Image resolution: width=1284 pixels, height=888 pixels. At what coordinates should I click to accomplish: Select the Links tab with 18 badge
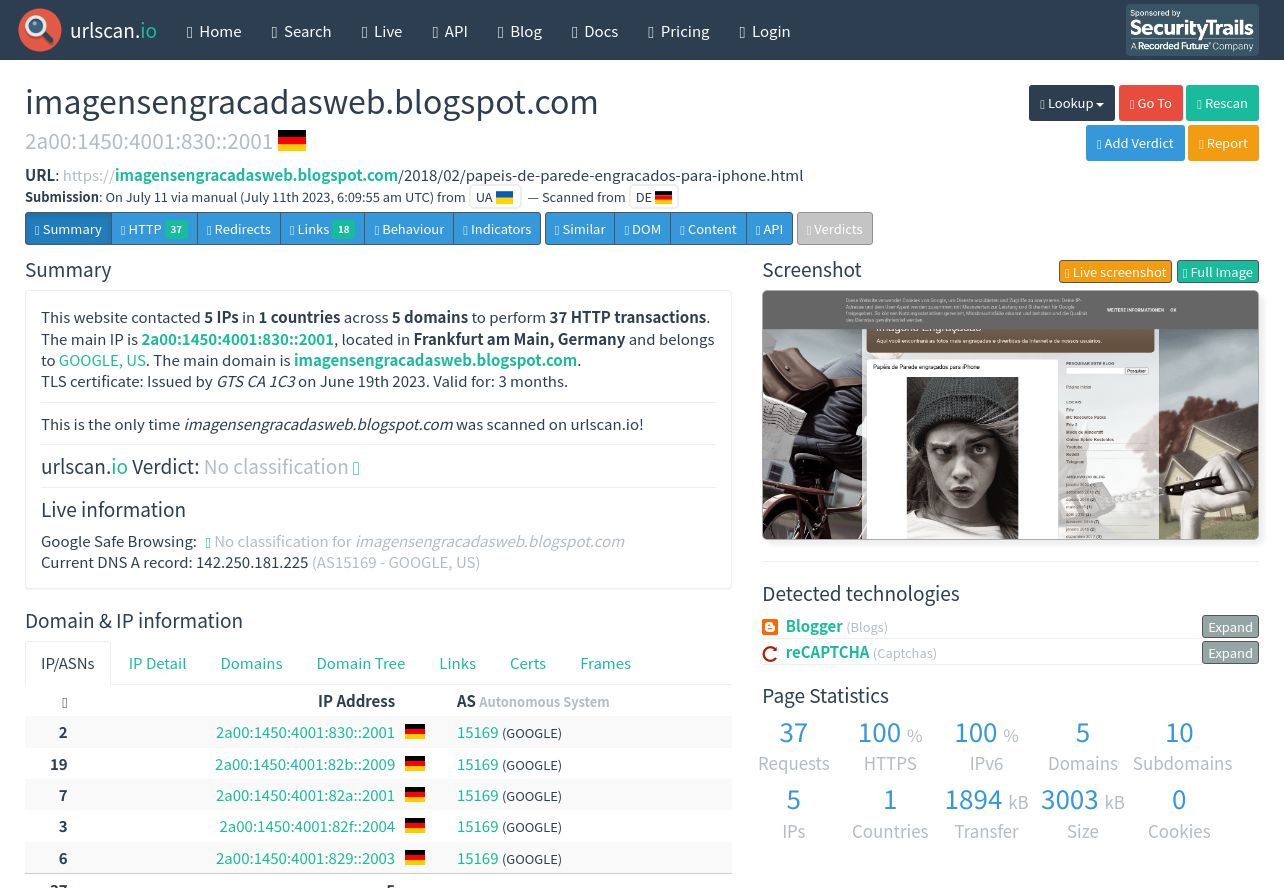point(322,229)
